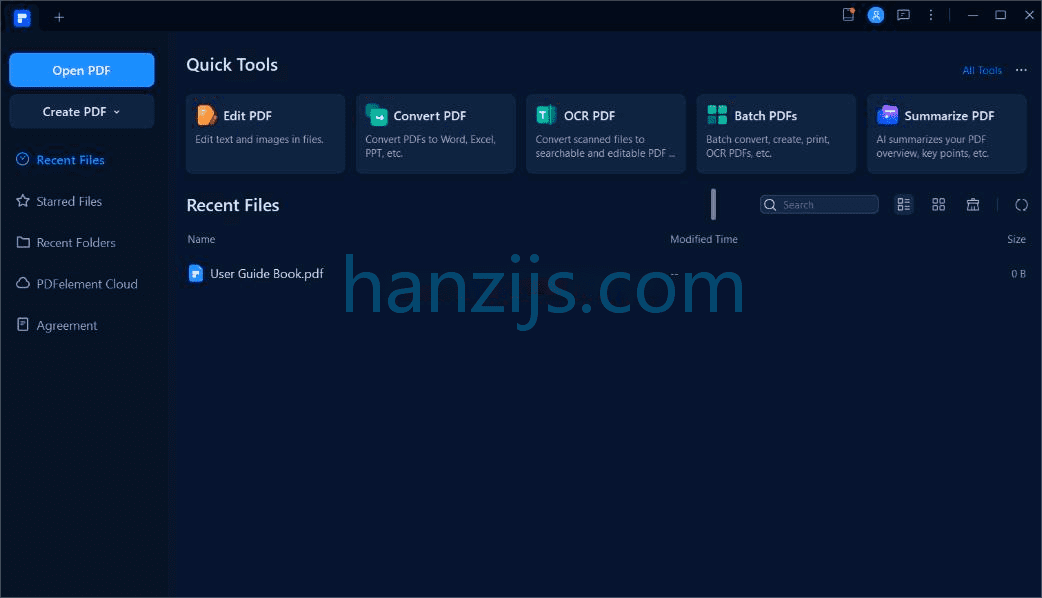Image resolution: width=1042 pixels, height=598 pixels.
Task: Refresh the recent files list
Action: (x=1021, y=205)
